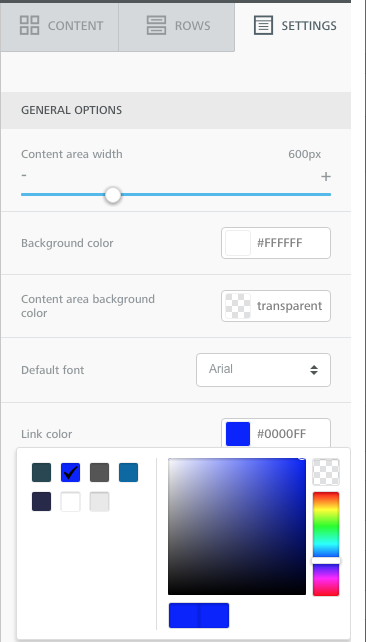
Task: Pick the dark navy preset swatch
Action: pos(42,502)
